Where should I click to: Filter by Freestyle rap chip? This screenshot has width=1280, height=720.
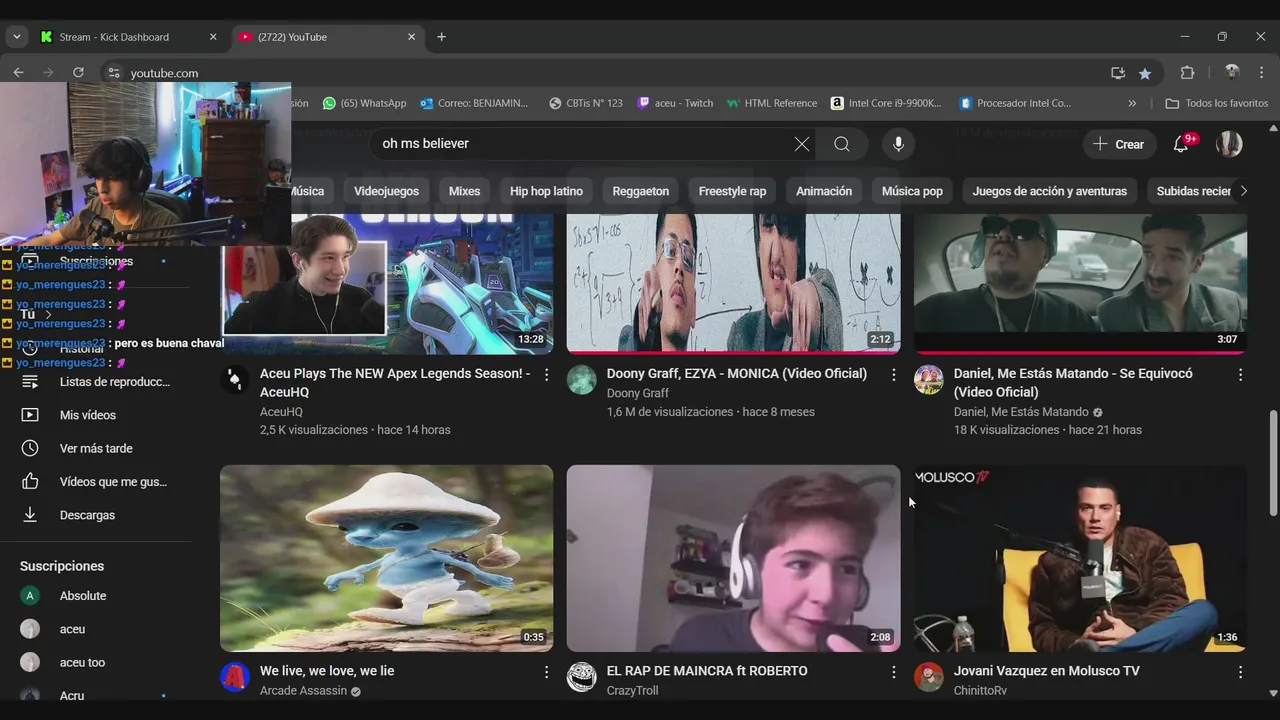point(732,191)
